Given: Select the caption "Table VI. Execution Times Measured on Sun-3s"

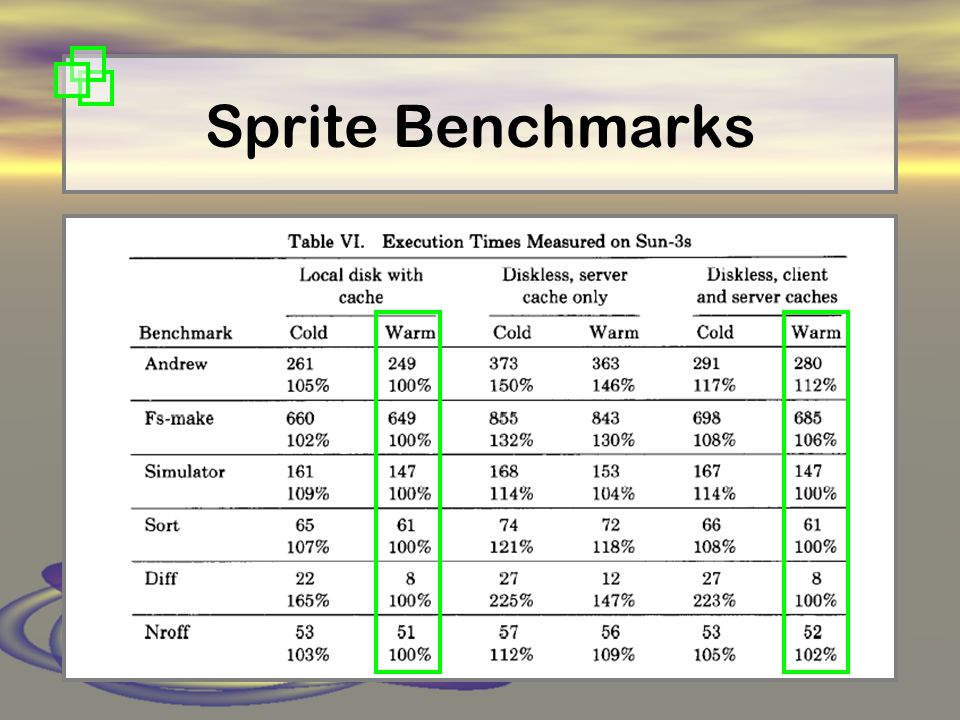Looking at the screenshot, I should [489, 241].
